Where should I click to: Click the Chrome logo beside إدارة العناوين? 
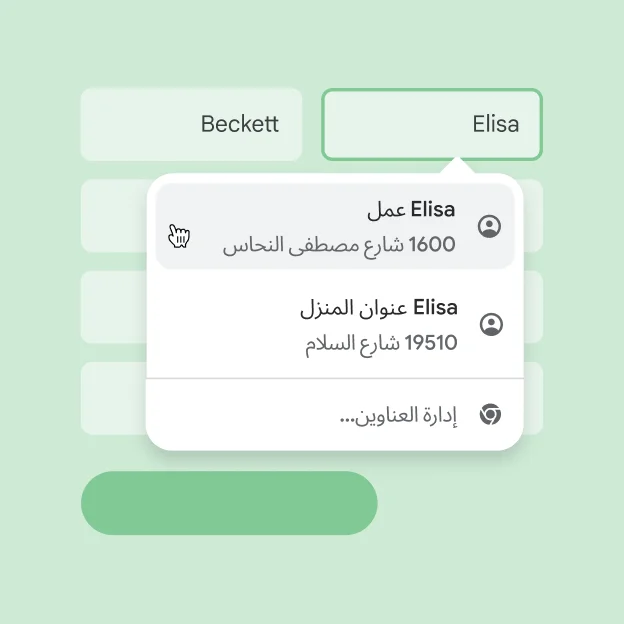pyautogui.click(x=490, y=415)
